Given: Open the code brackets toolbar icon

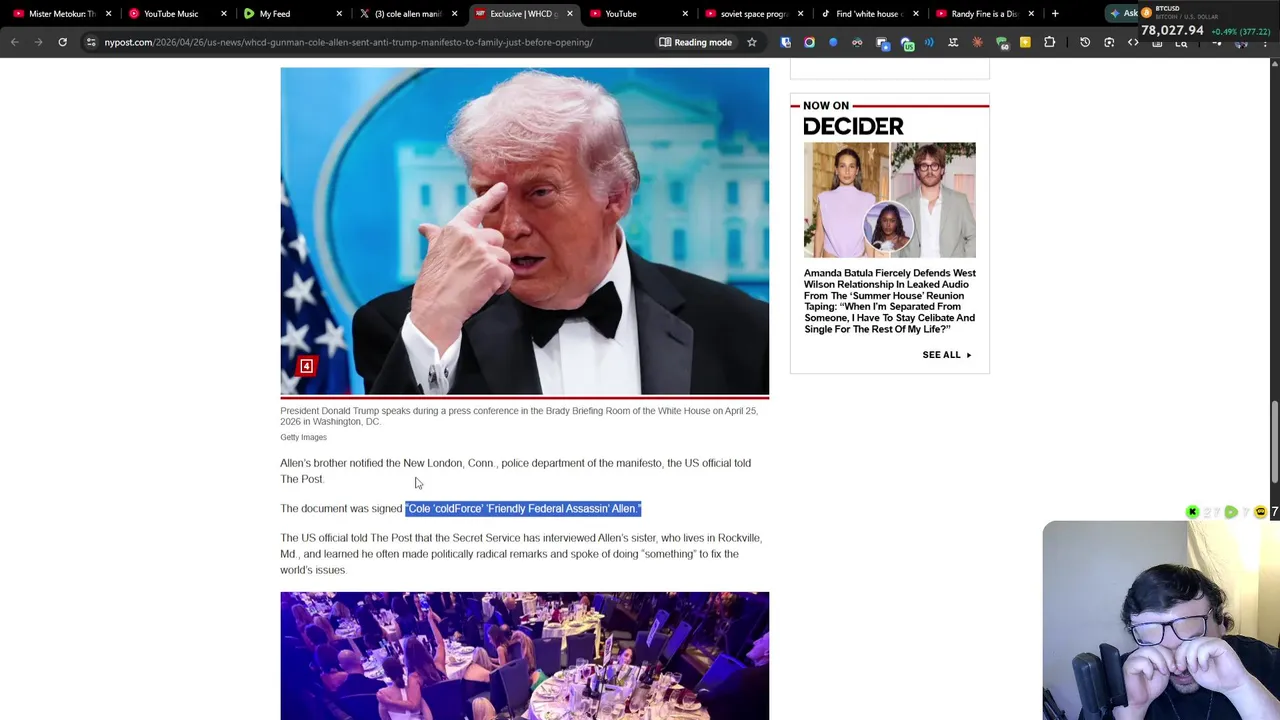Looking at the screenshot, I should pos(1133,42).
